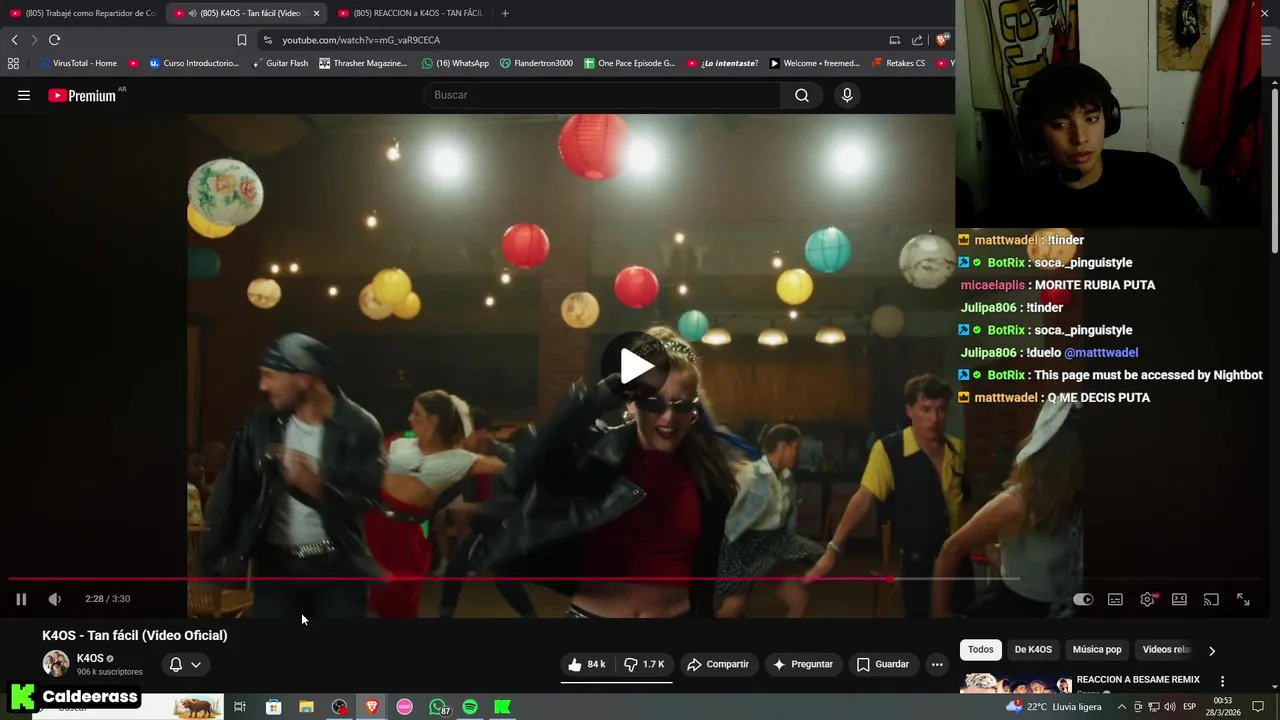Screen dimensions: 1280x720
Task: Advance the filter chips with the right arrow
Action: (1211, 650)
